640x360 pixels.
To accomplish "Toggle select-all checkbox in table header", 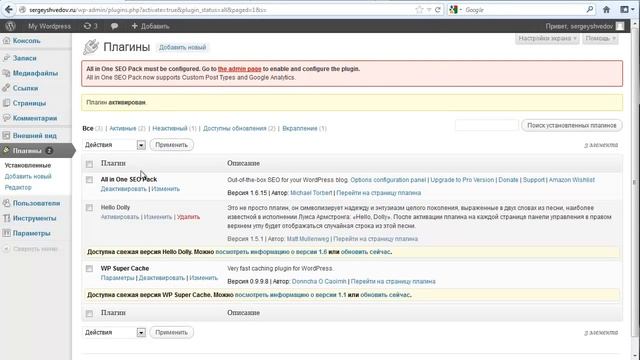I will coord(89,164).
